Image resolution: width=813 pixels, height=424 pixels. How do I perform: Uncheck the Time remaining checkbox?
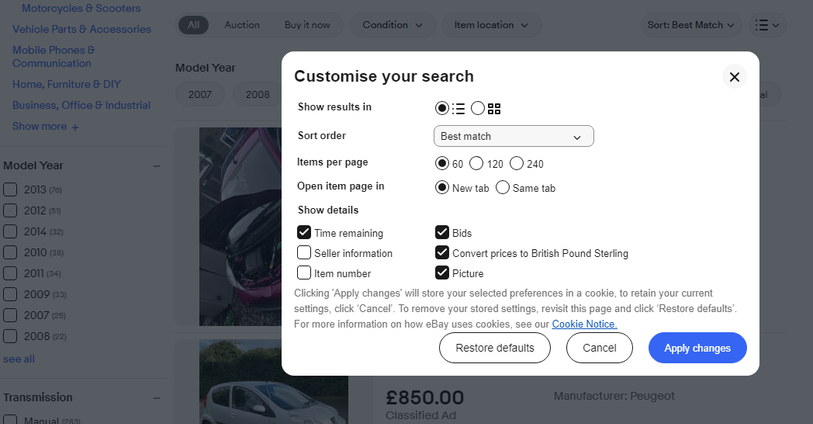pos(304,233)
